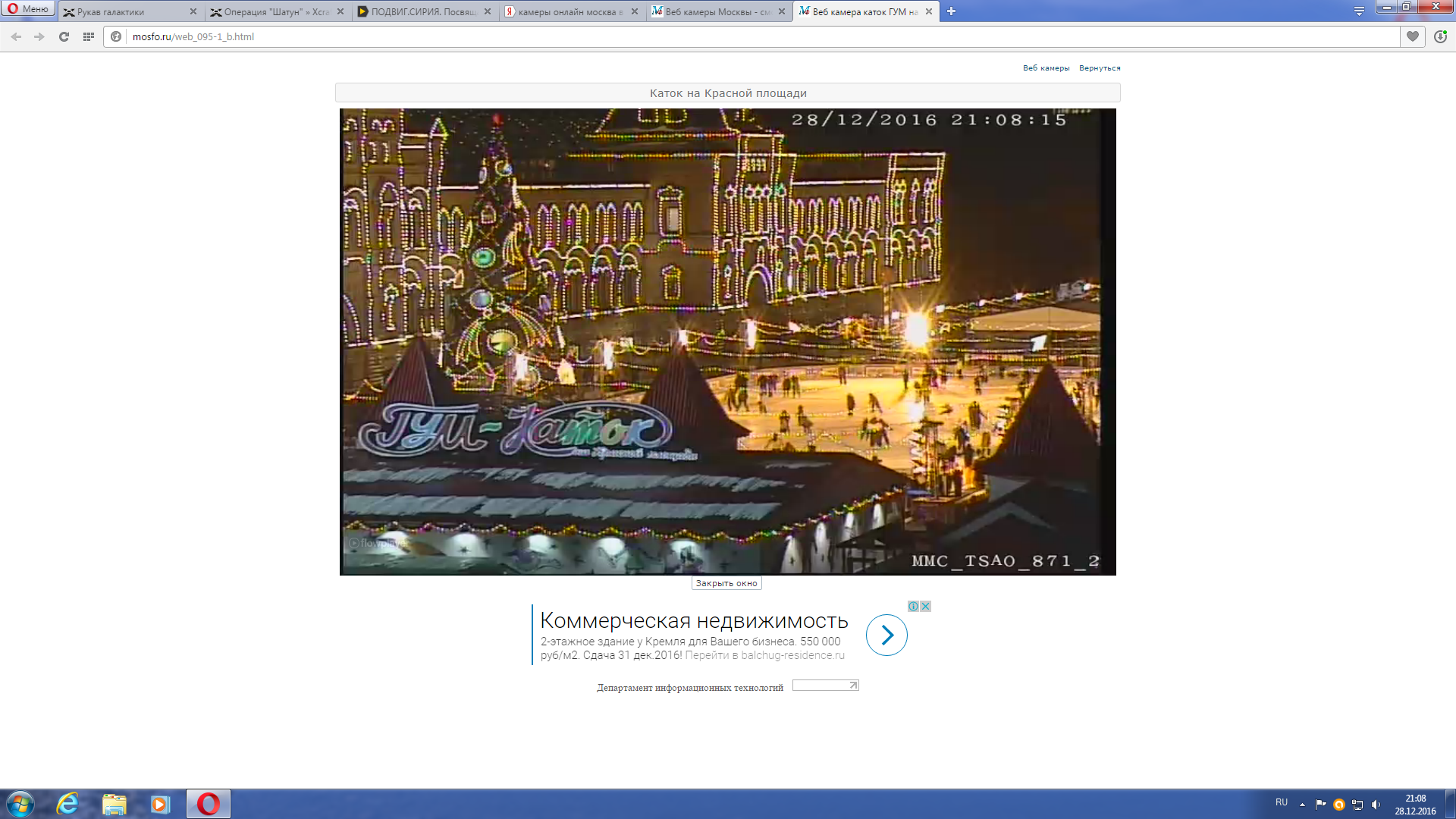This screenshot has height=819, width=1456.
Task: Open the orange tray application icon
Action: (x=1339, y=805)
